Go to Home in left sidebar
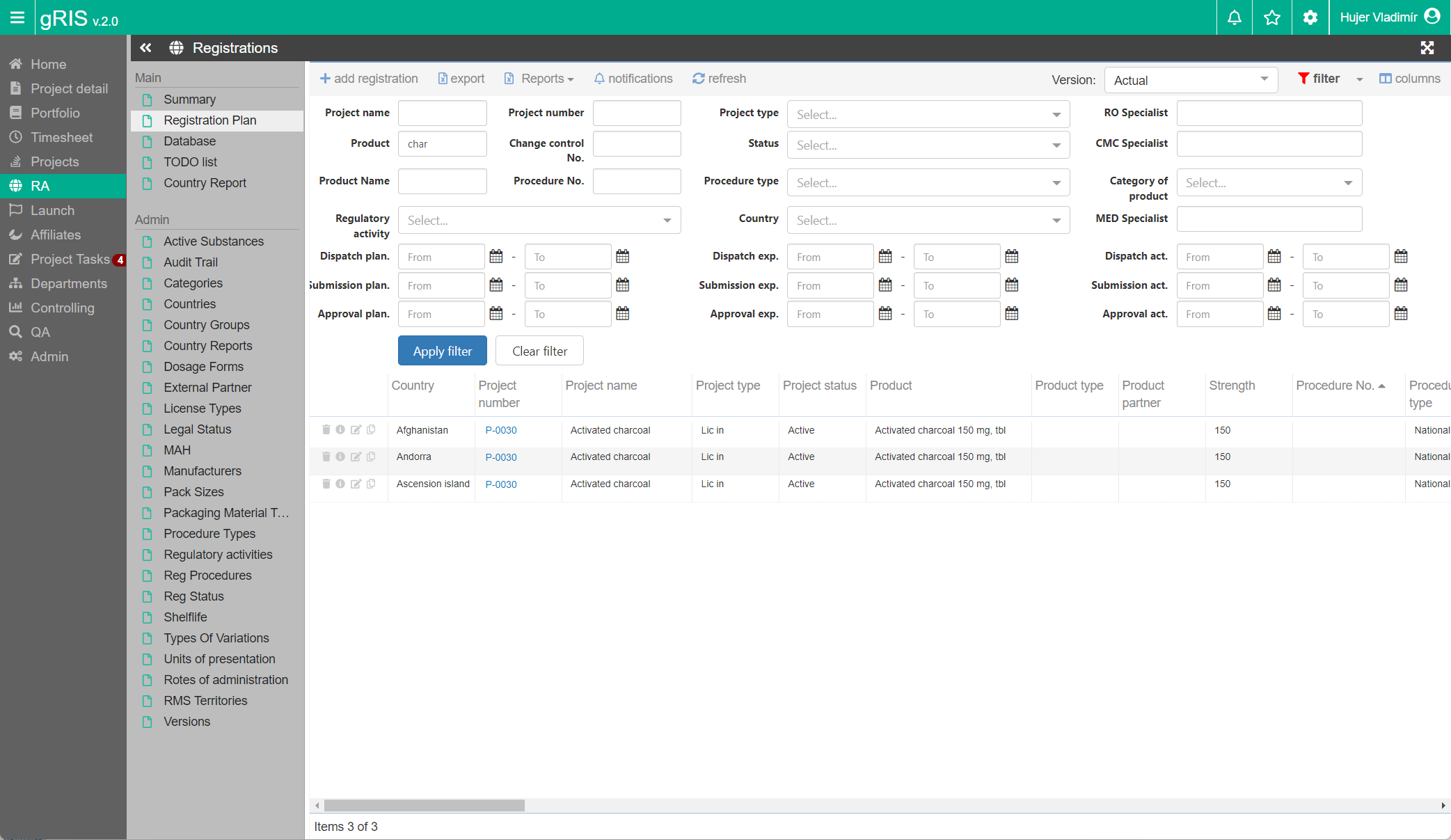The width and height of the screenshot is (1451, 840). (x=48, y=64)
